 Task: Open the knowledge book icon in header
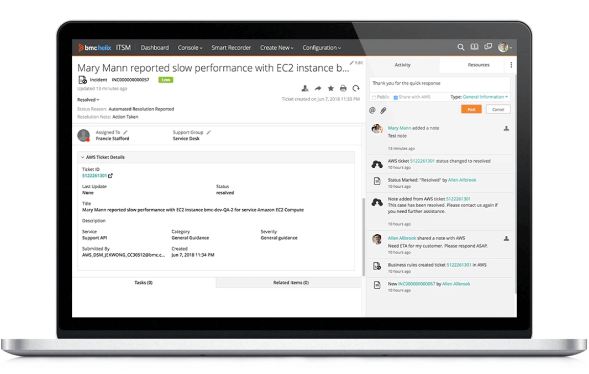[x=474, y=47]
